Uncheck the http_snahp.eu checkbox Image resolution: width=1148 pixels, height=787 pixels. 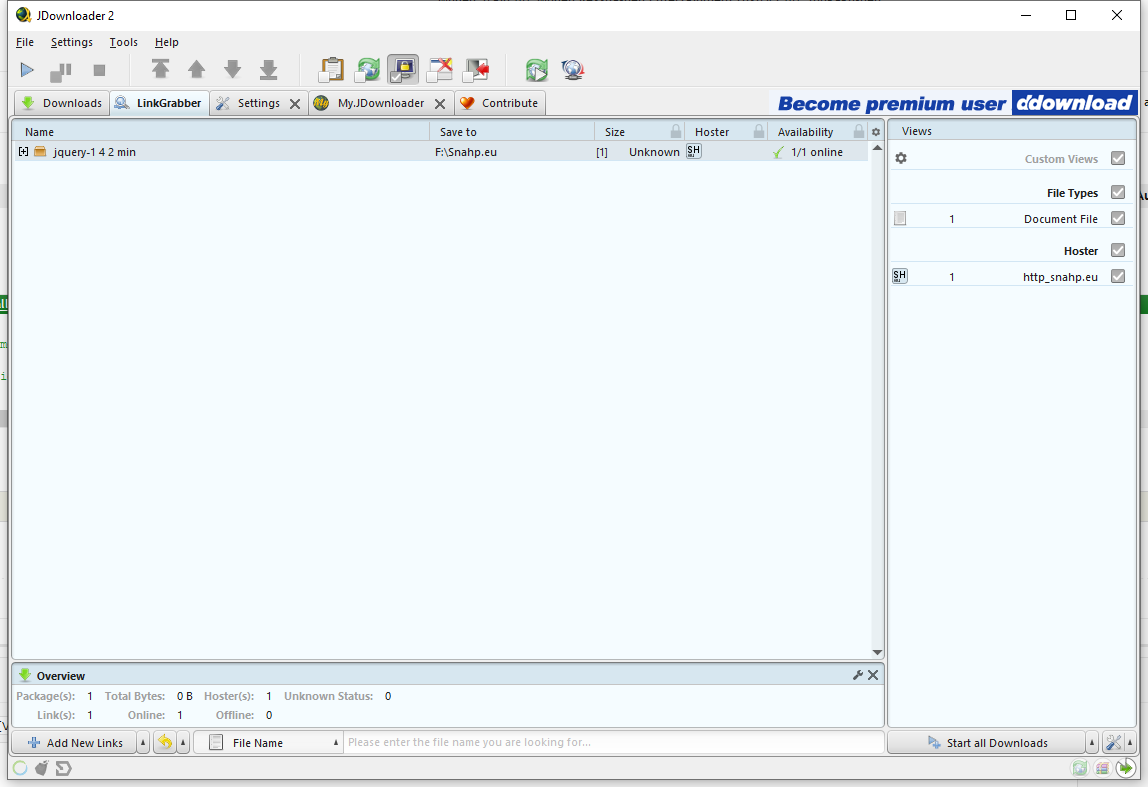(1118, 276)
